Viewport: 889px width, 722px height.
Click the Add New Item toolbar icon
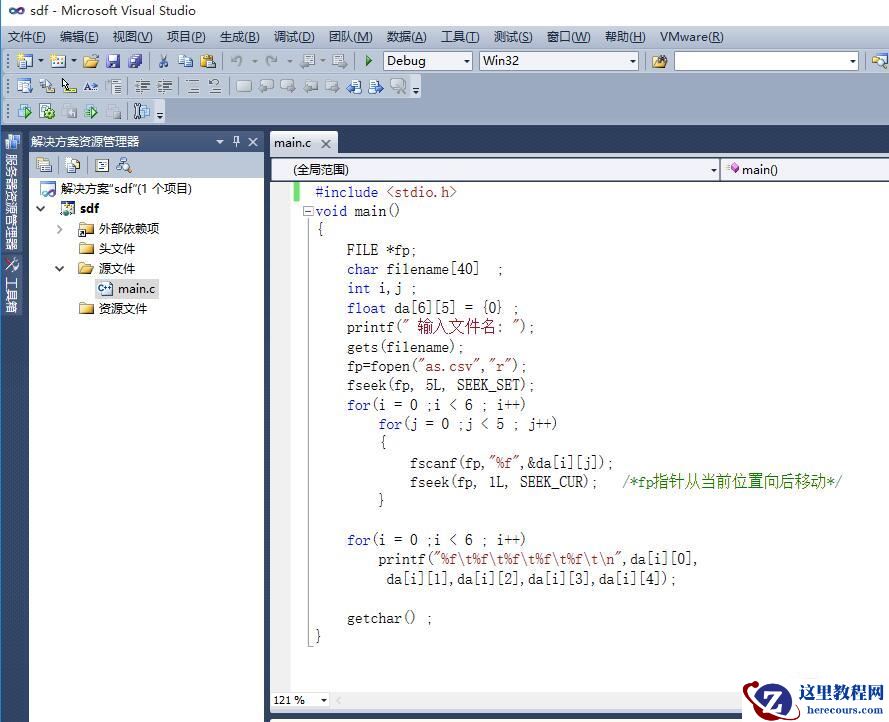coord(57,61)
